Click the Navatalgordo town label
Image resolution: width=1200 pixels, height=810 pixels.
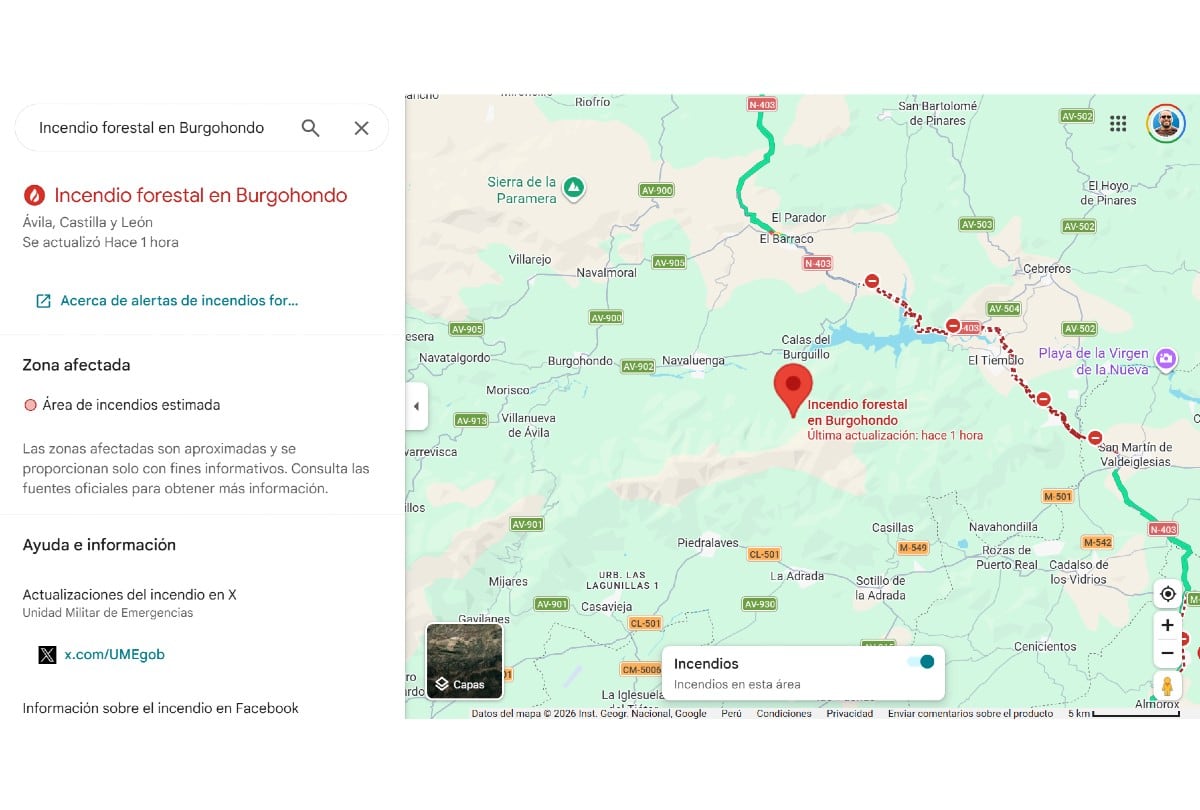pyautogui.click(x=455, y=356)
